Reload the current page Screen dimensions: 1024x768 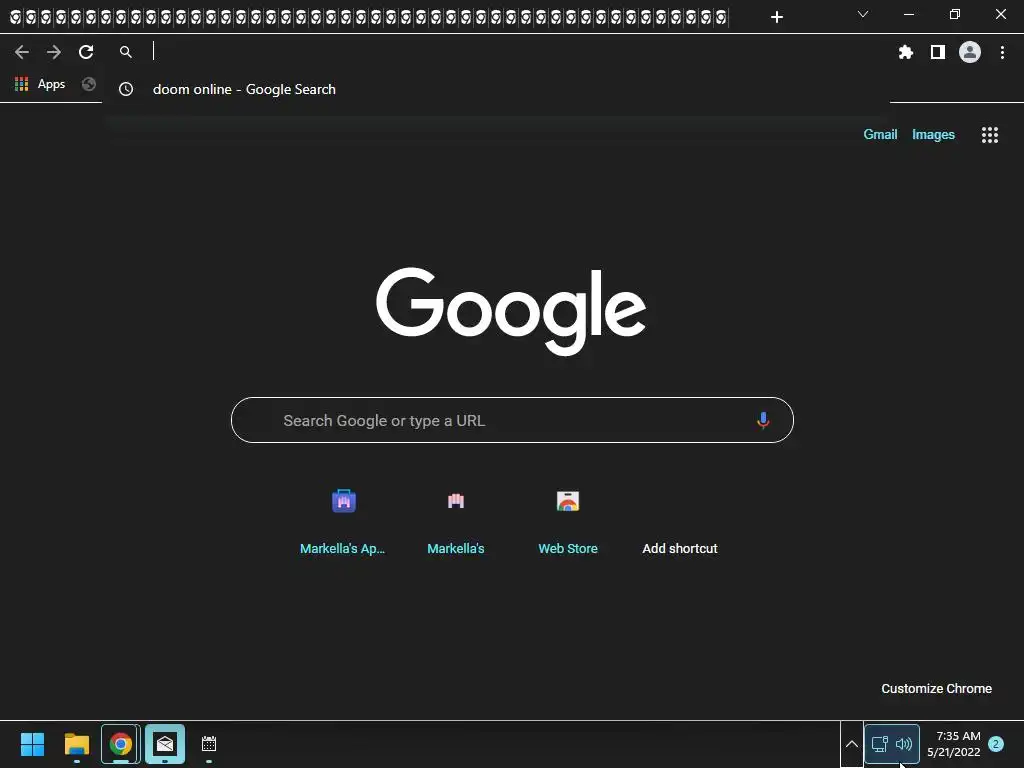(86, 52)
